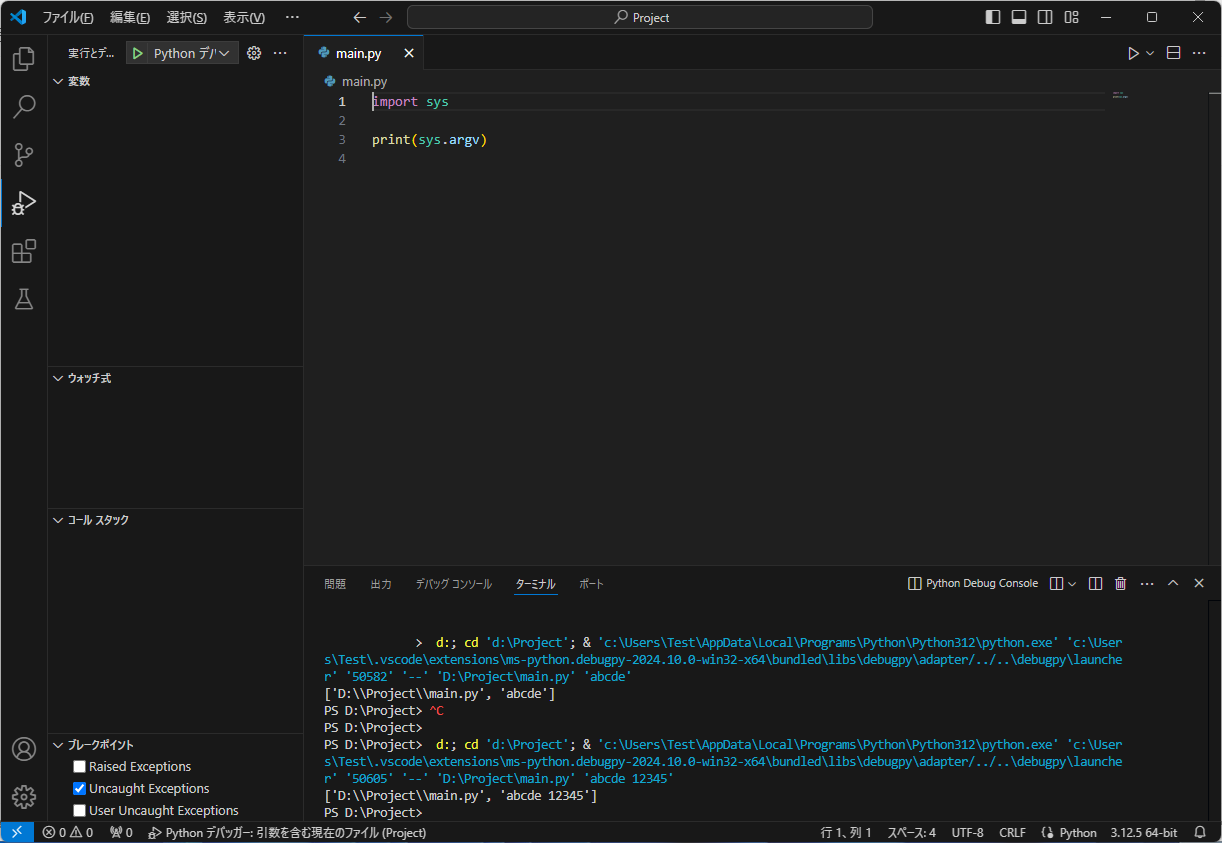Open terminal panel more actions ellipsis
This screenshot has width=1222, height=843.
1147,583
